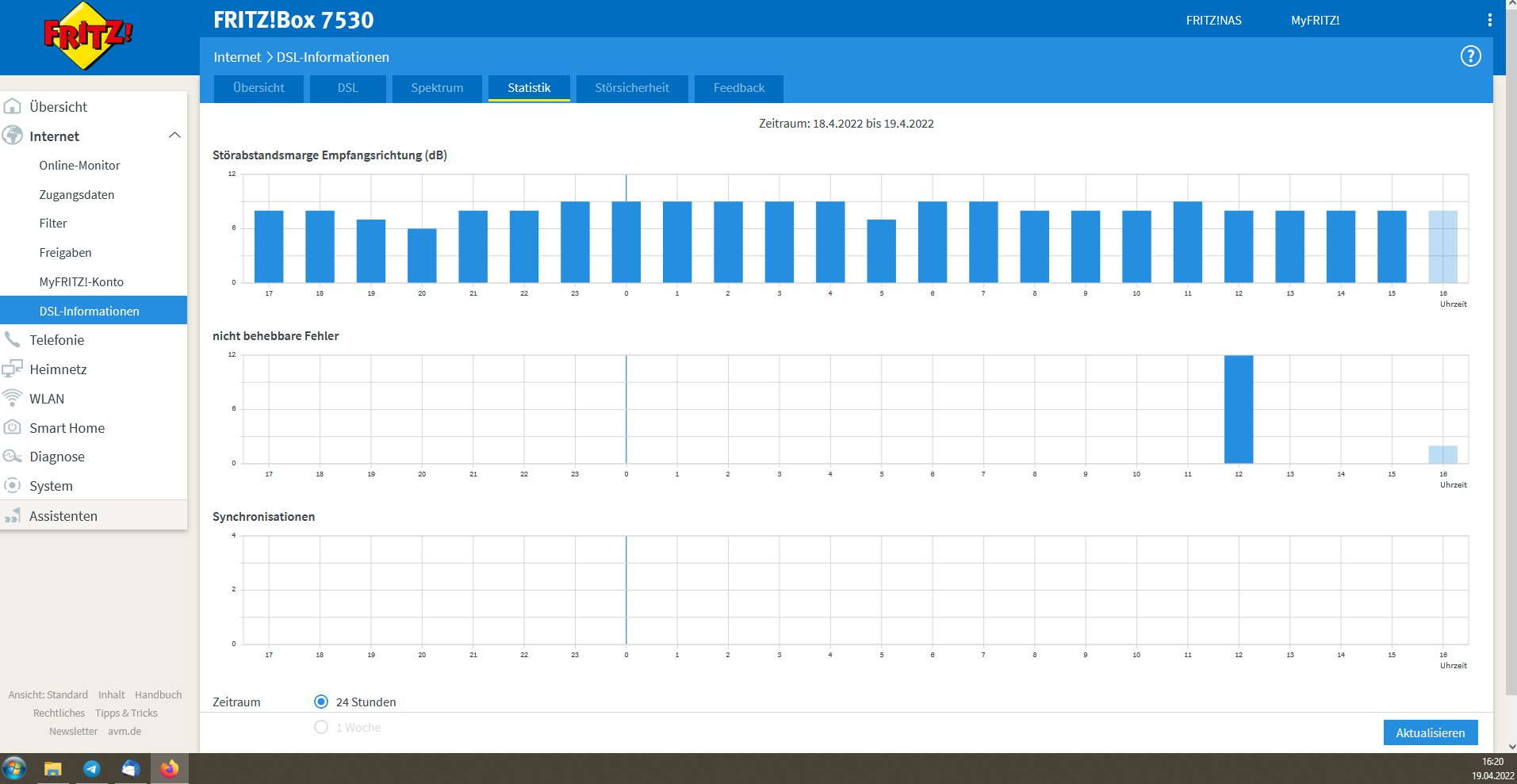Click the Diagnose icon
The width and height of the screenshot is (1517, 784).
[13, 456]
